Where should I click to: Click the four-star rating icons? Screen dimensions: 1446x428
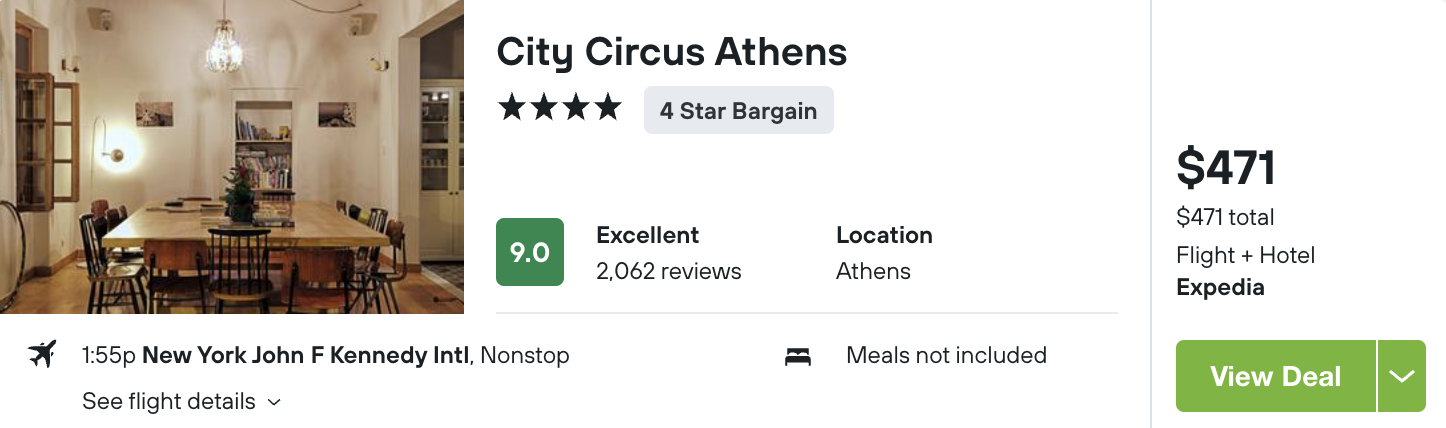point(560,108)
